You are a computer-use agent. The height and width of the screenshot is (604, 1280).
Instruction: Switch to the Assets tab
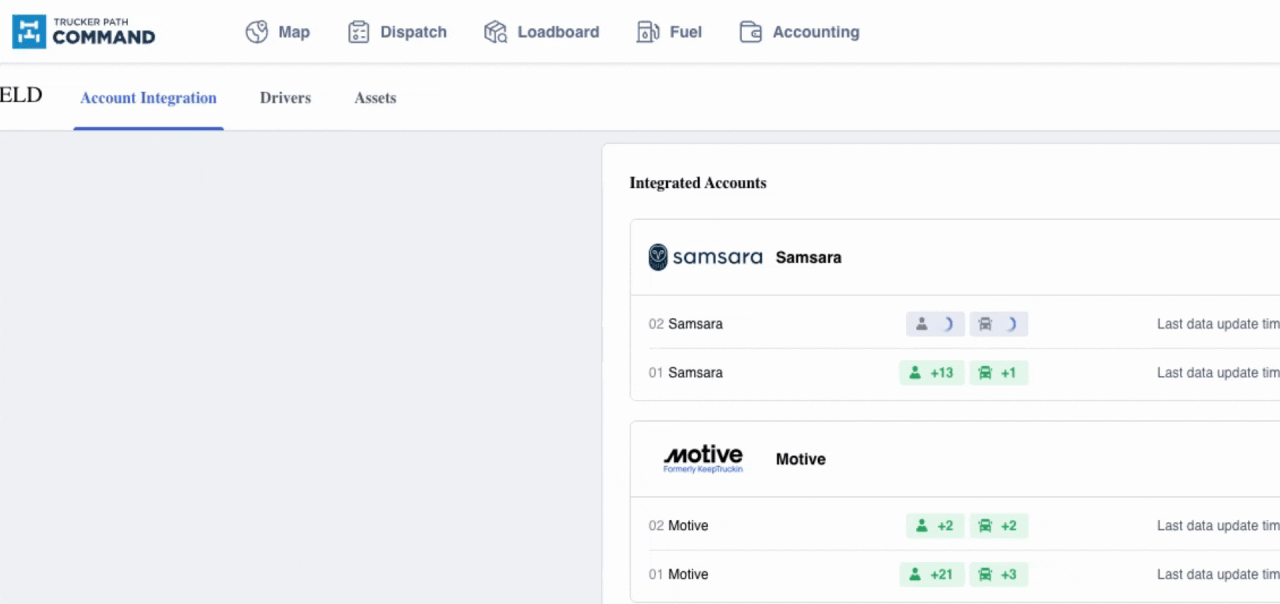(x=375, y=98)
